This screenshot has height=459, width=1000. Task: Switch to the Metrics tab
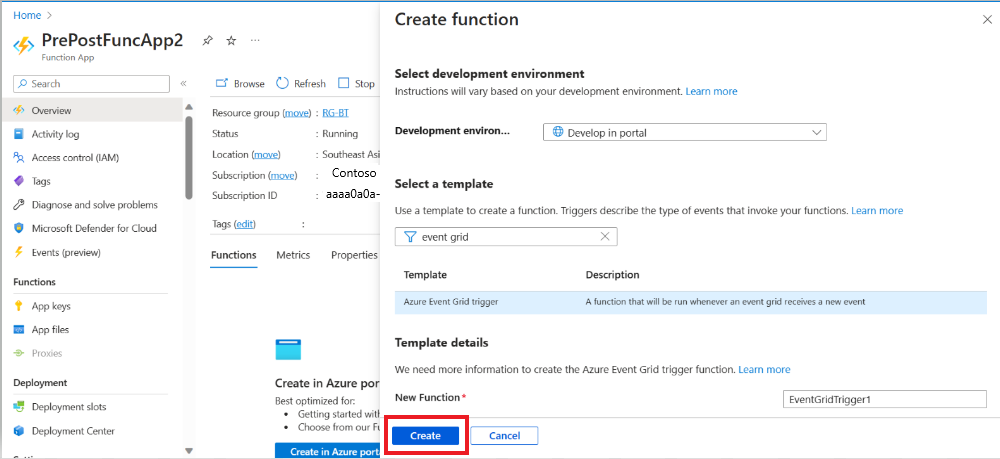(293, 255)
